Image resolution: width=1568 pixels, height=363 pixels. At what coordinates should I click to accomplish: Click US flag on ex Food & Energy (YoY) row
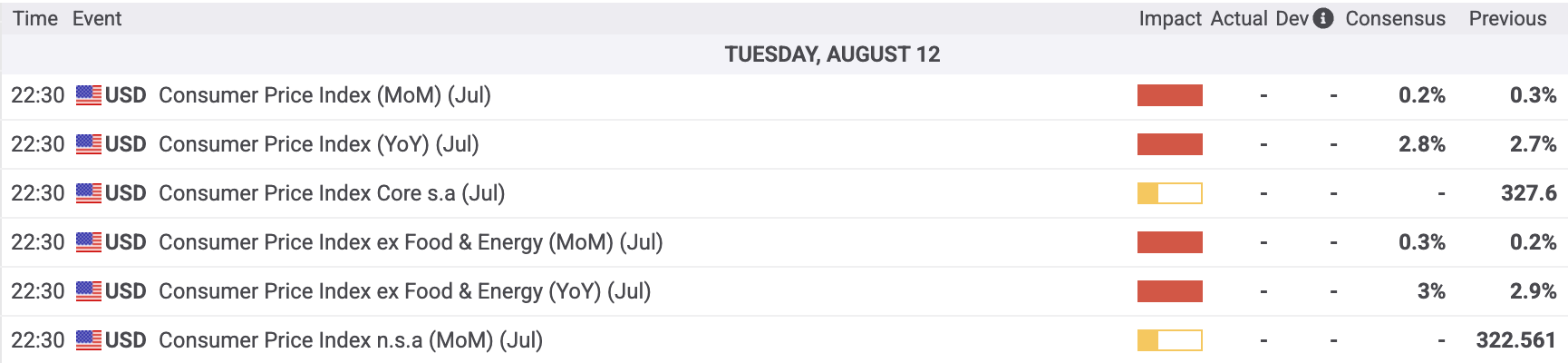(89, 291)
